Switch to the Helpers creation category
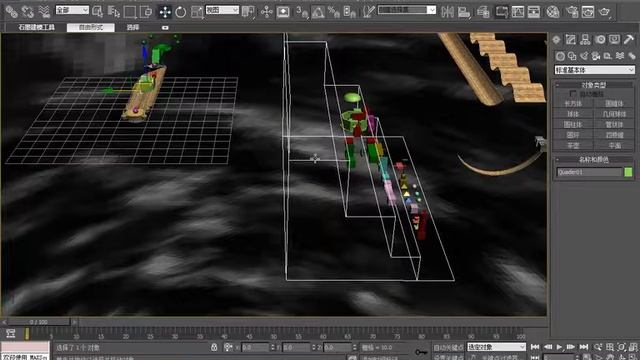 point(608,56)
